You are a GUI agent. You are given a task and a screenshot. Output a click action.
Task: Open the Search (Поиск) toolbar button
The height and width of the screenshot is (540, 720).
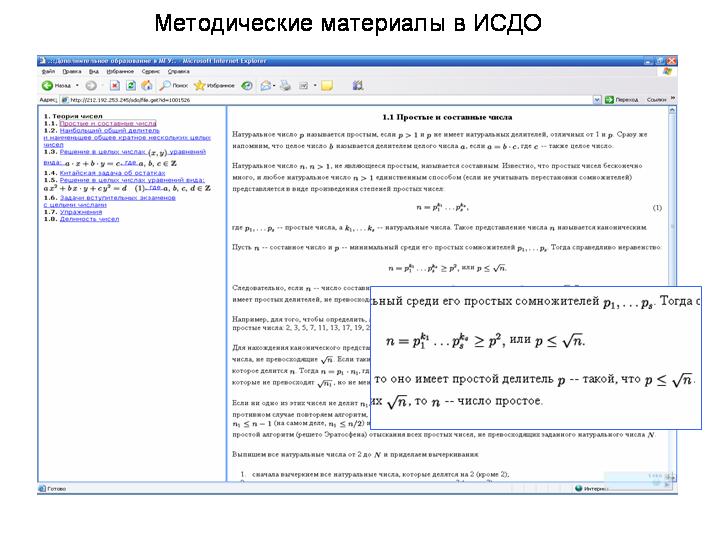tap(174, 85)
